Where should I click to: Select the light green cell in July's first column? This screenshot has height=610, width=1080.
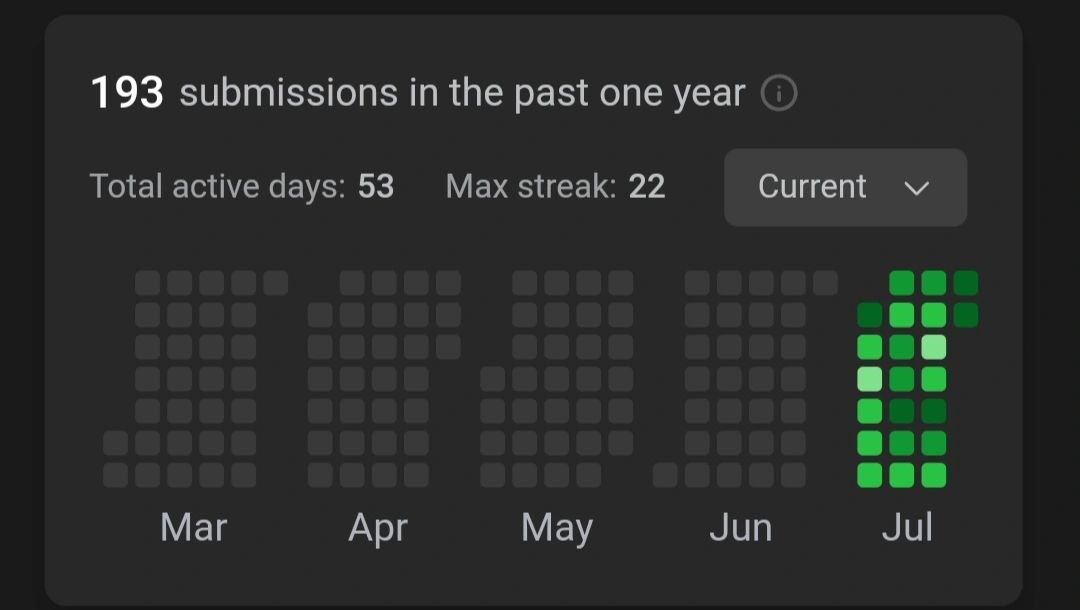pyautogui.click(x=869, y=379)
